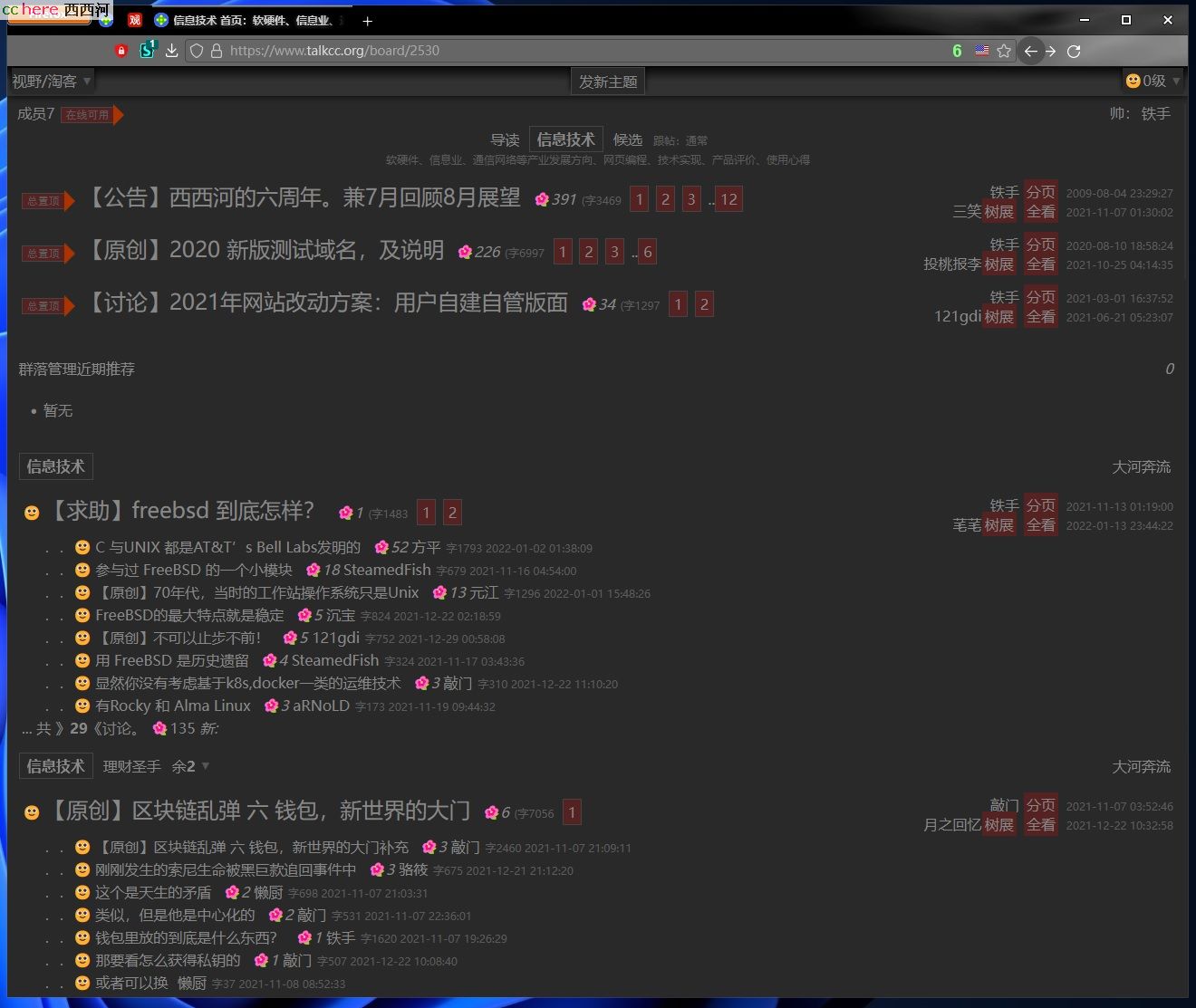This screenshot has height=1008, width=1196.
Task: View site security padlock info
Action: click(x=217, y=51)
